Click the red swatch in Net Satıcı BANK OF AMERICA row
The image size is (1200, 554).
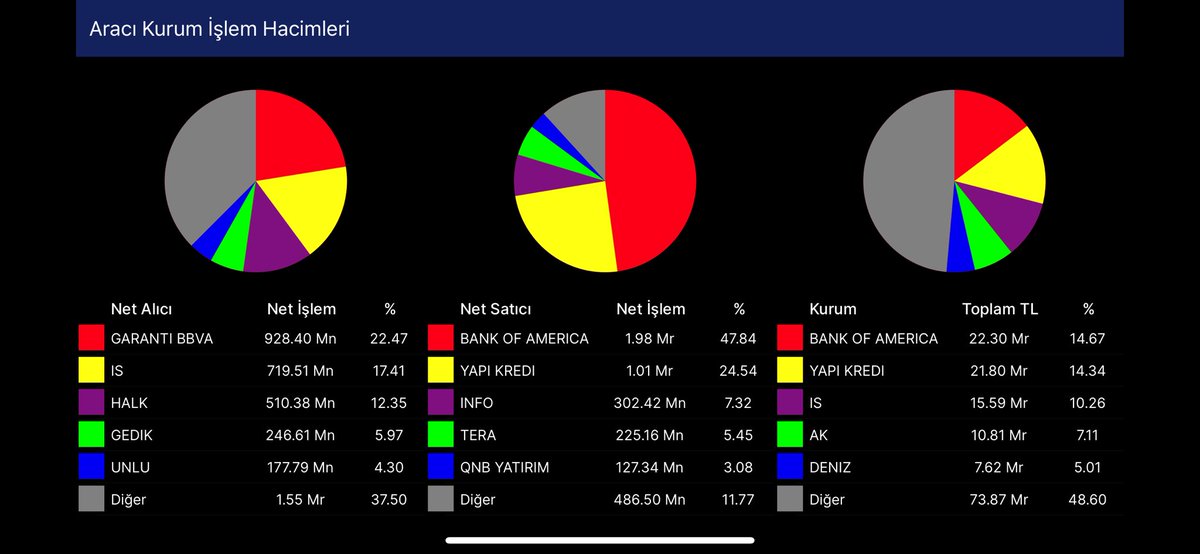[x=440, y=338]
